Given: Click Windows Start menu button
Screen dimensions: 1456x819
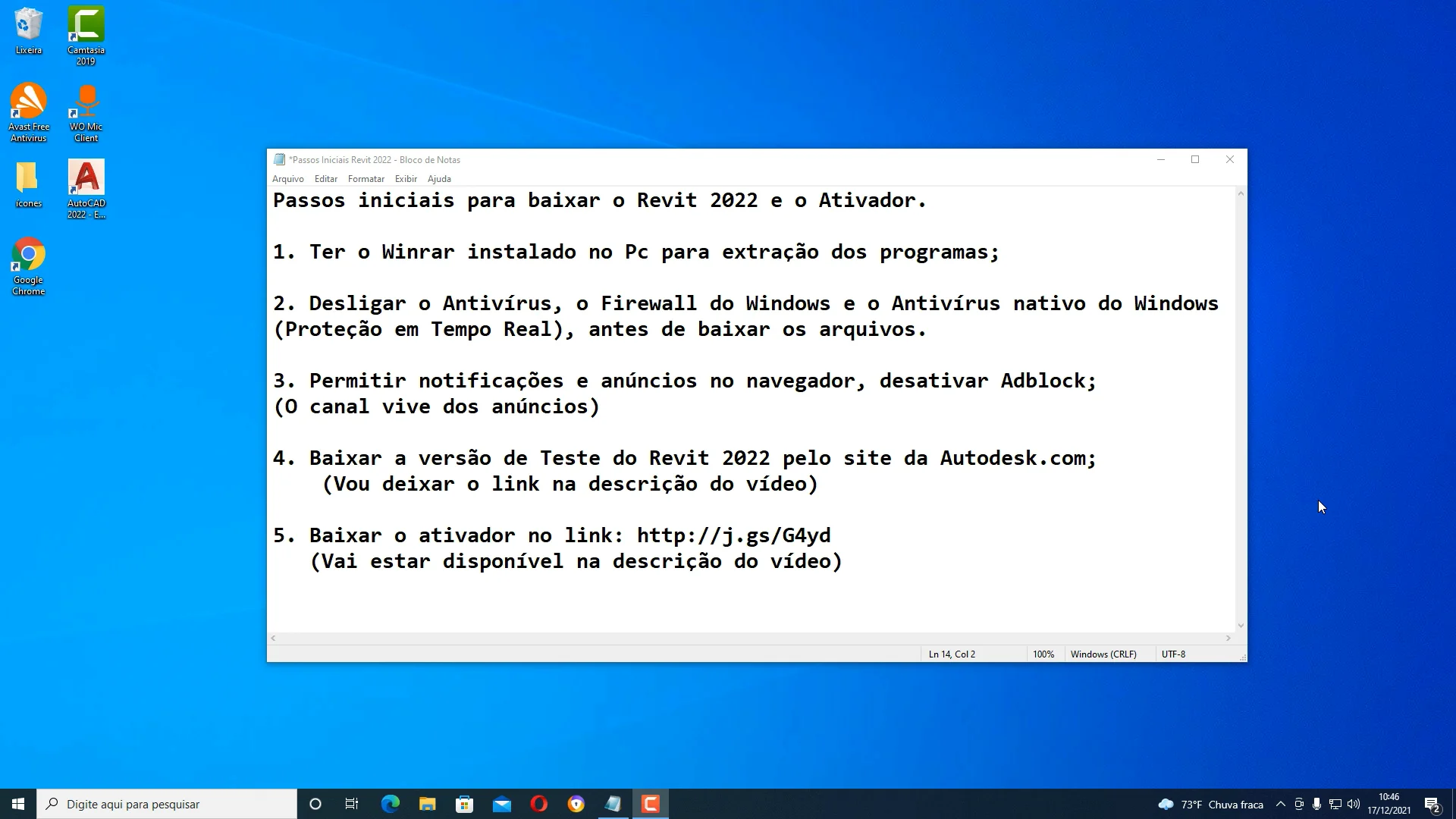Looking at the screenshot, I should tap(18, 804).
